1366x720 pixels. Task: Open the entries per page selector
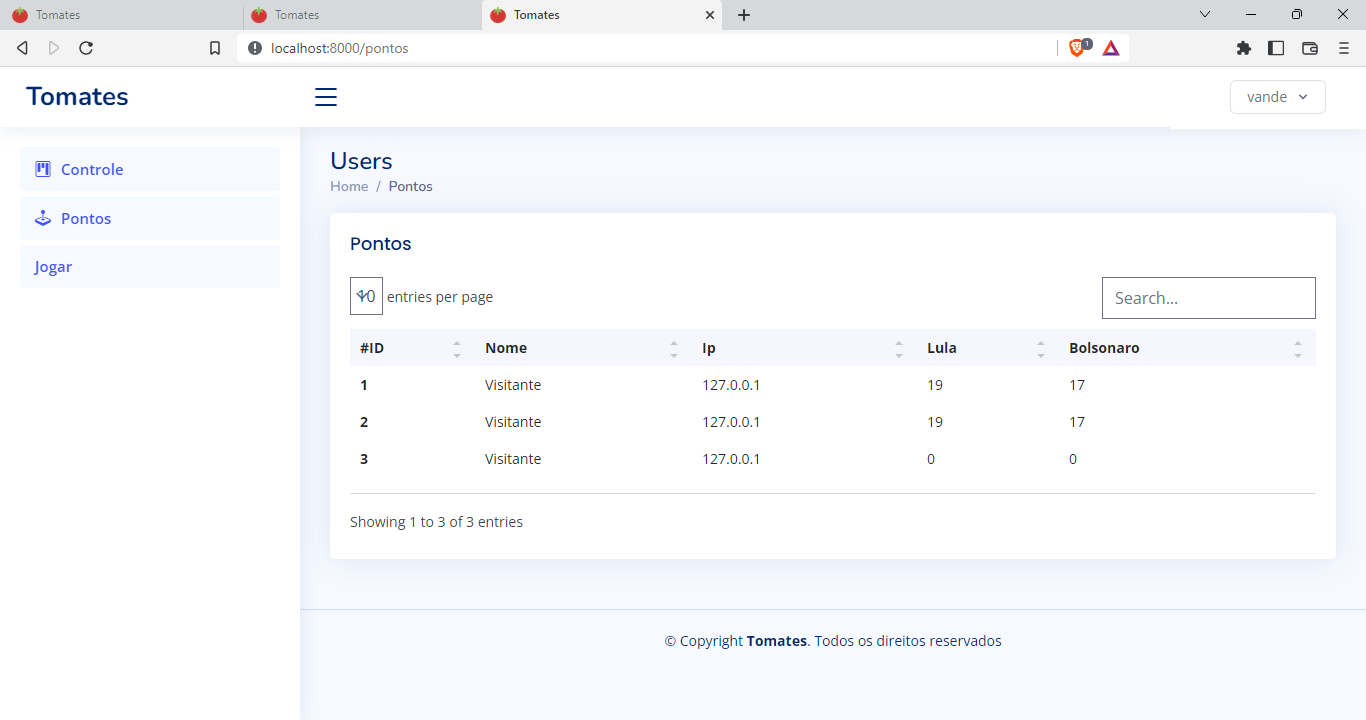[x=366, y=296]
